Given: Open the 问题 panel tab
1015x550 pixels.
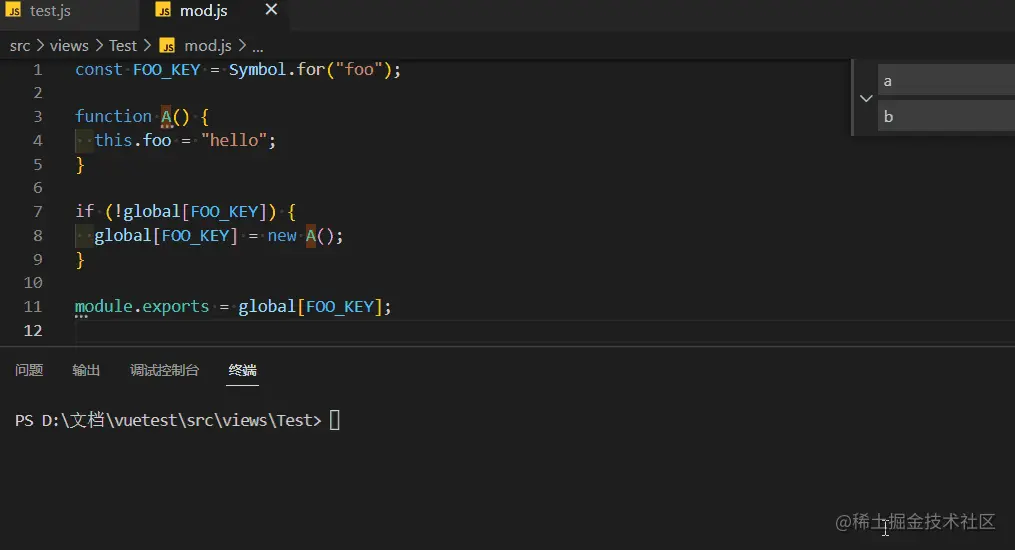Looking at the screenshot, I should coord(29,370).
